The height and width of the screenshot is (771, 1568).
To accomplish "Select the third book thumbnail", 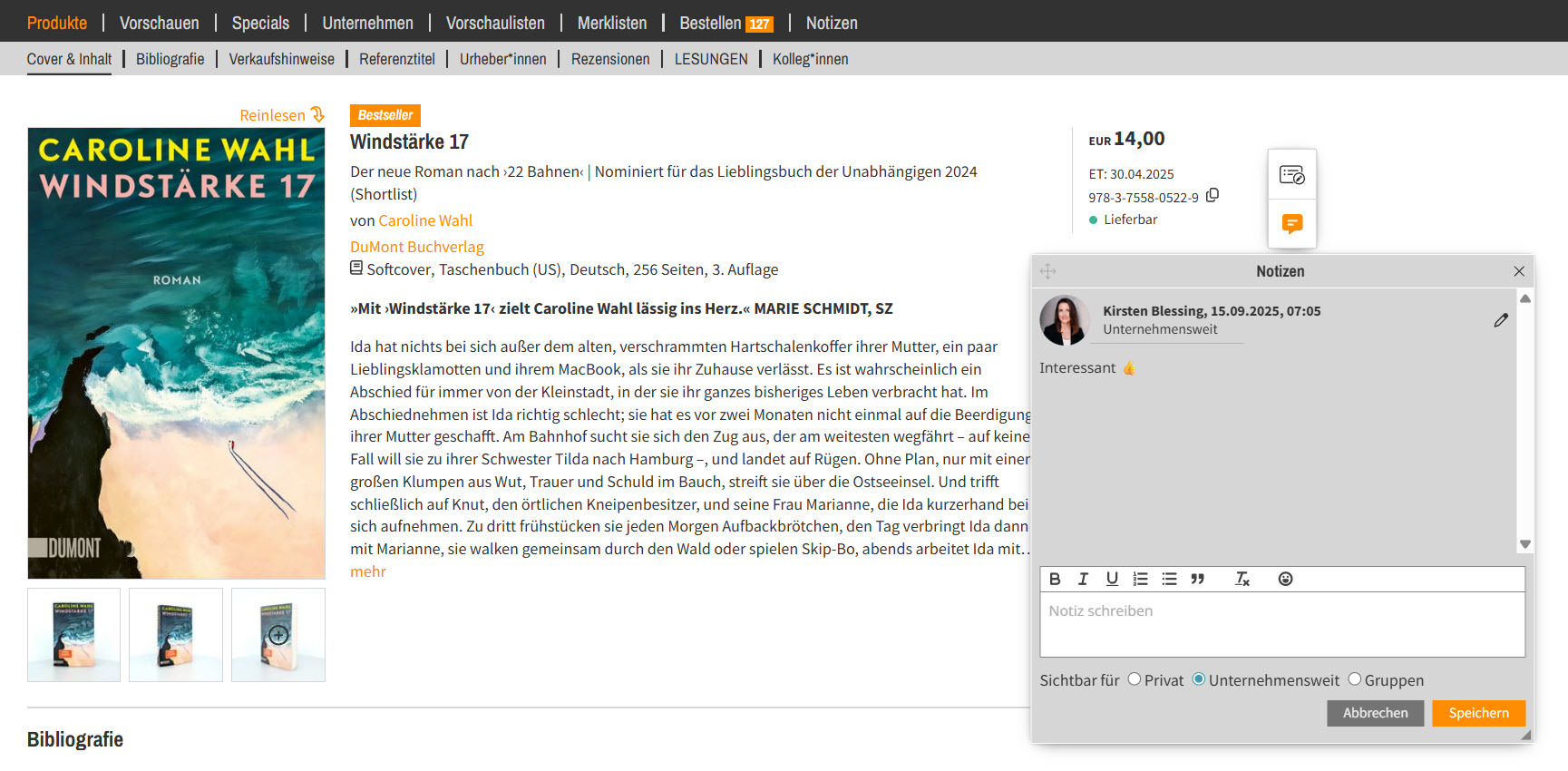I will [278, 635].
